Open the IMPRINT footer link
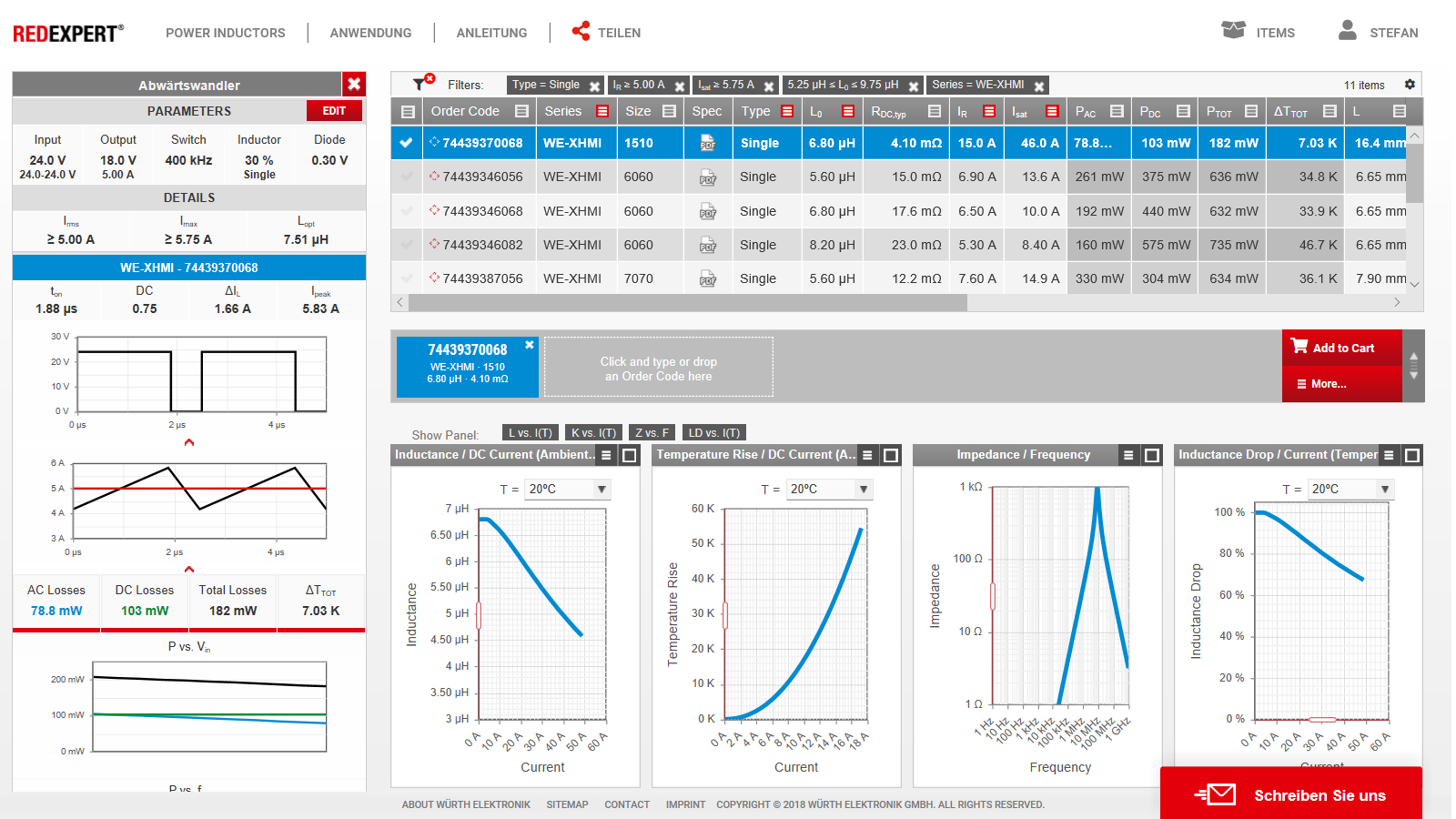Viewport: 1456px width, 819px height. tap(685, 804)
